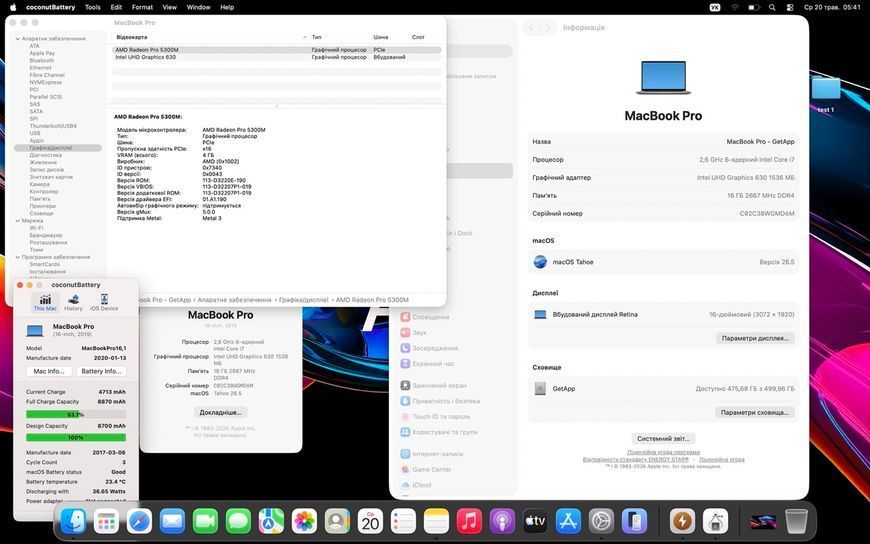Select the Intel UHD Graphics 630 row

(x=276, y=57)
